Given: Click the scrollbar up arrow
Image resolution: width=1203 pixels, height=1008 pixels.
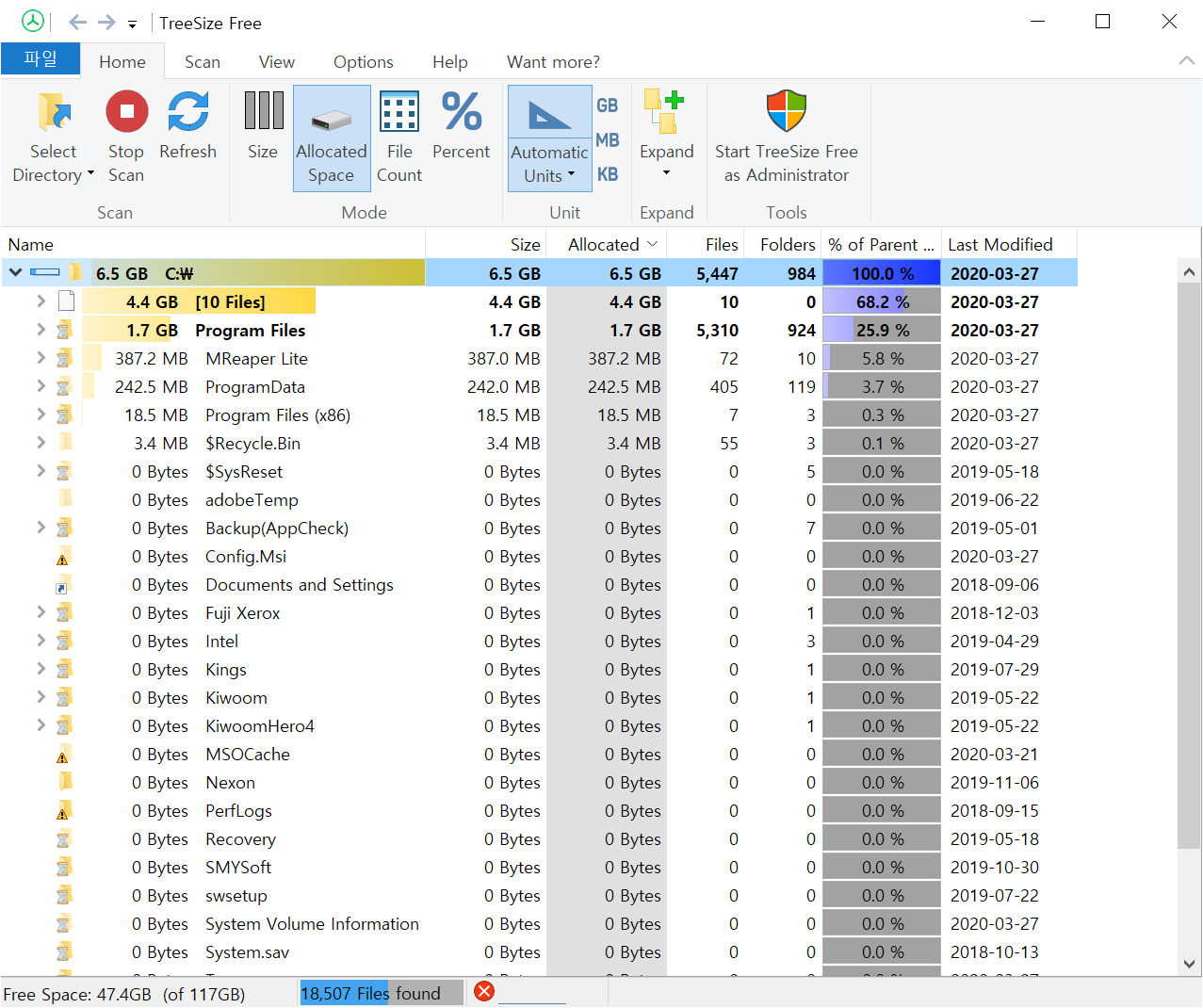Looking at the screenshot, I should pyautogui.click(x=1190, y=271).
